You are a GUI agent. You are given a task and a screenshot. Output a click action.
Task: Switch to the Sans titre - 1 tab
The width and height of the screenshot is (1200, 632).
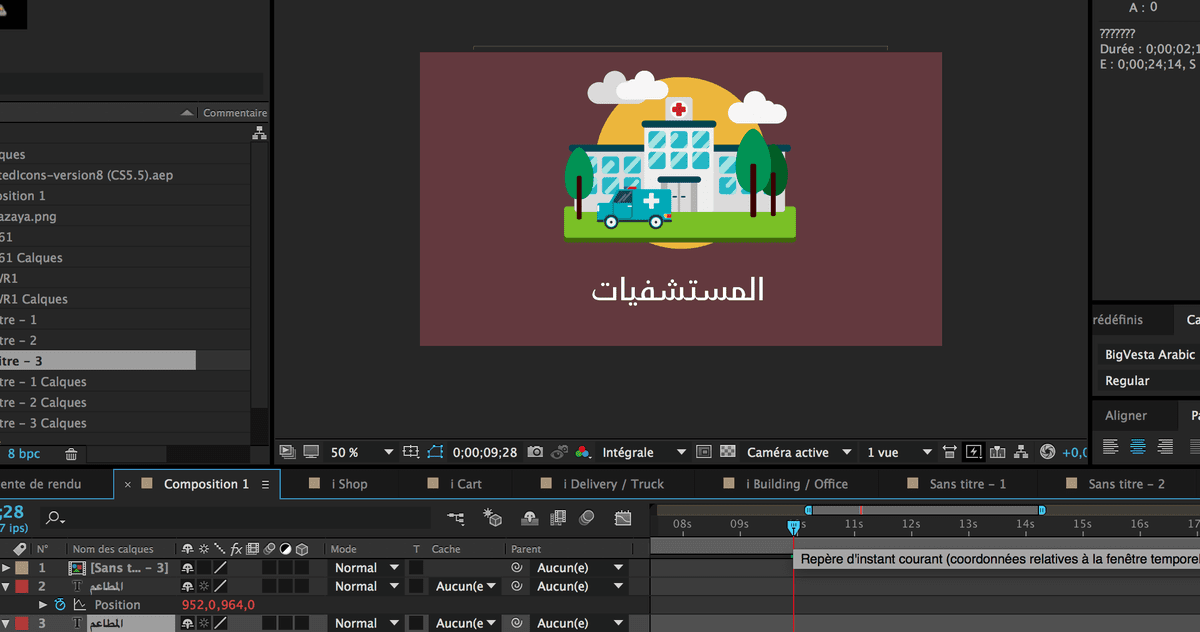(x=967, y=484)
